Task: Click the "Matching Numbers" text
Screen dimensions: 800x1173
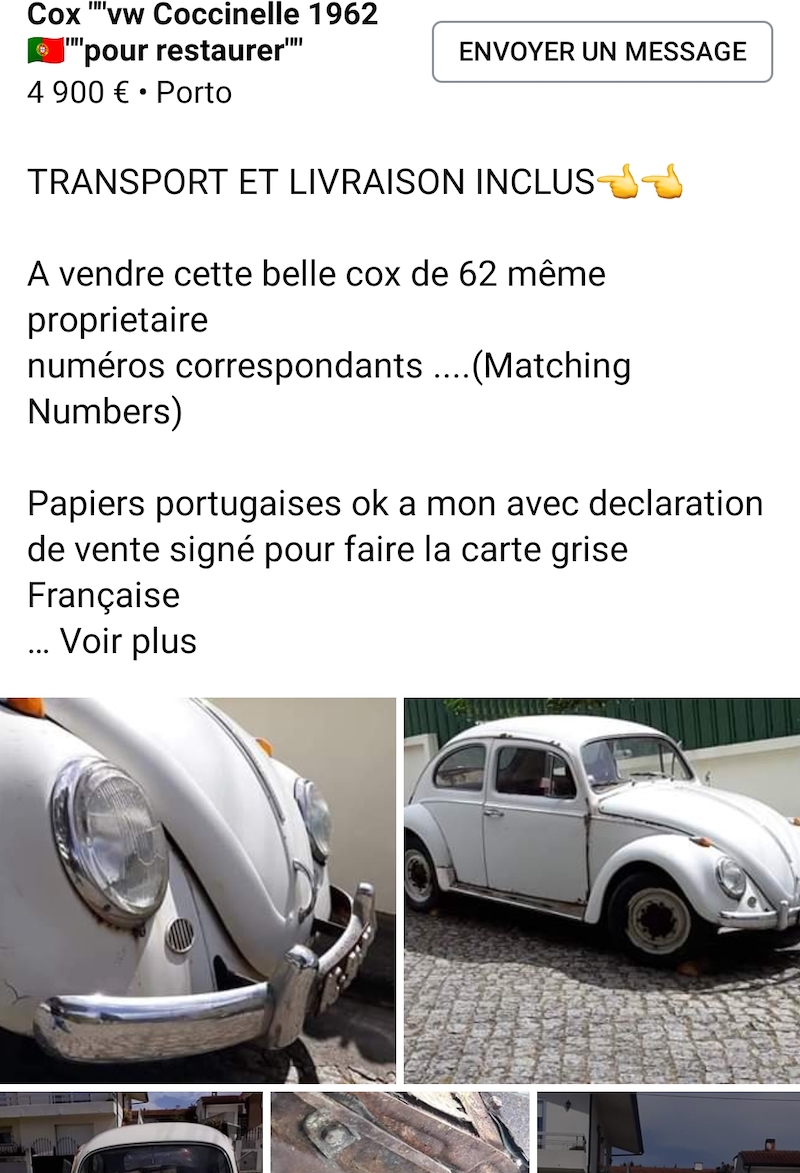Action: pos(329,388)
